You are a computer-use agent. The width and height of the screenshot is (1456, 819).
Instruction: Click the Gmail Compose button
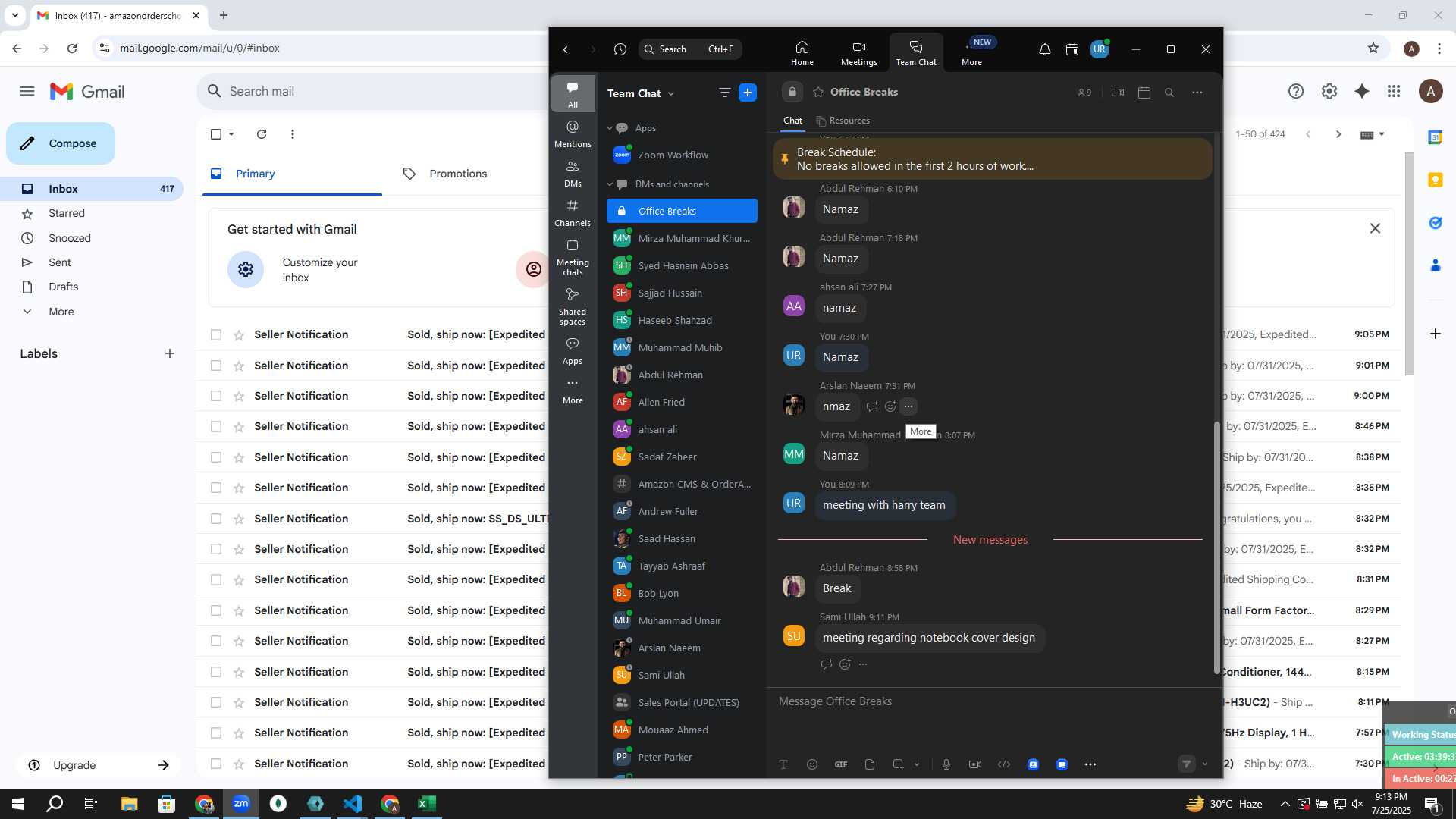61,143
